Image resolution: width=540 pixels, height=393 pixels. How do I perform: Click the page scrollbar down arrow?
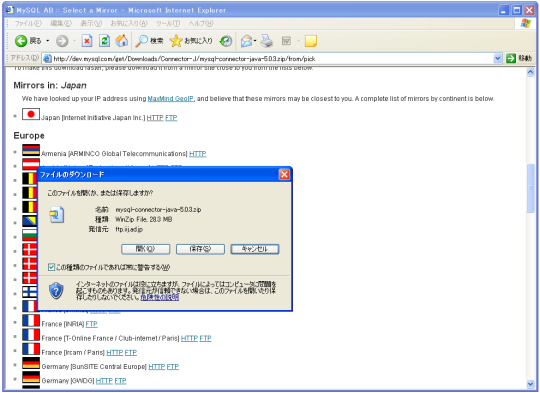(530, 384)
